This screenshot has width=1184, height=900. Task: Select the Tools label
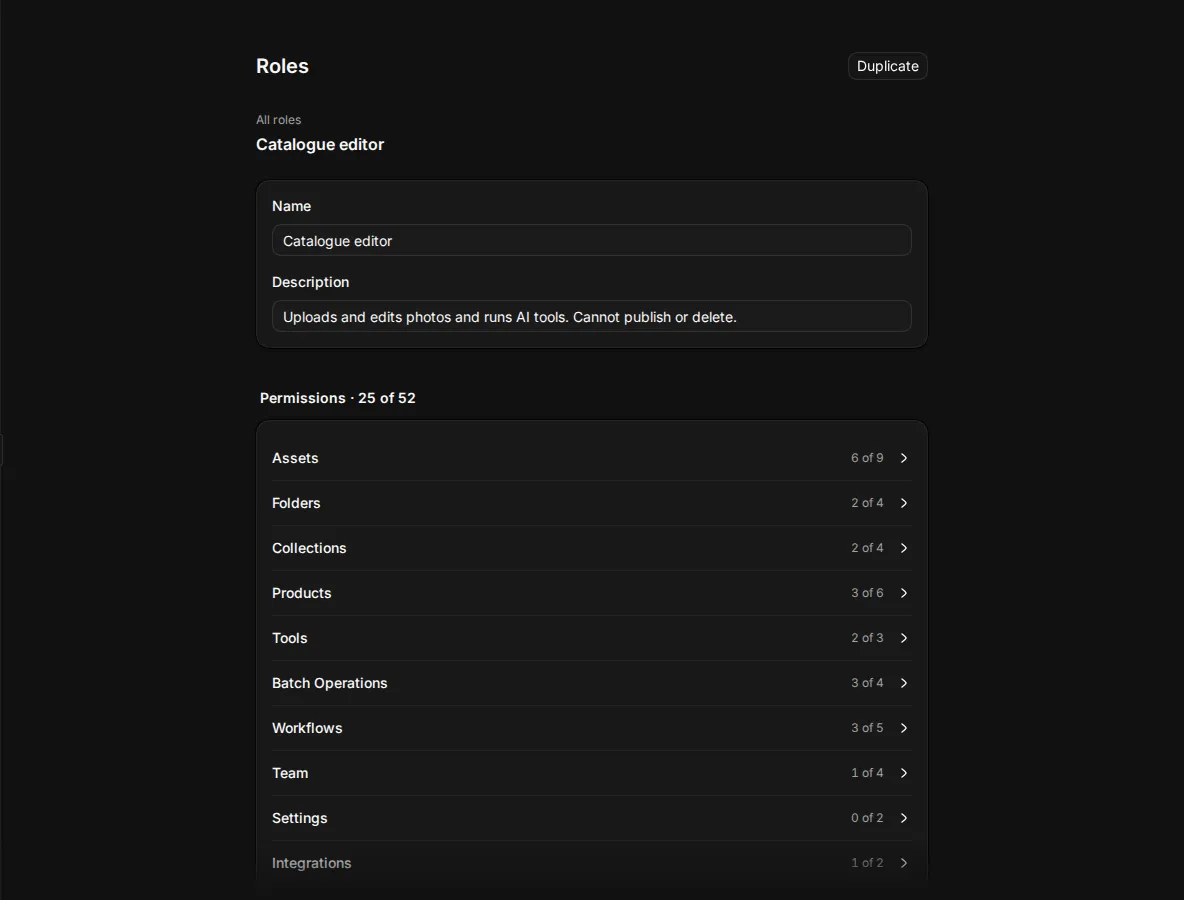pos(289,638)
